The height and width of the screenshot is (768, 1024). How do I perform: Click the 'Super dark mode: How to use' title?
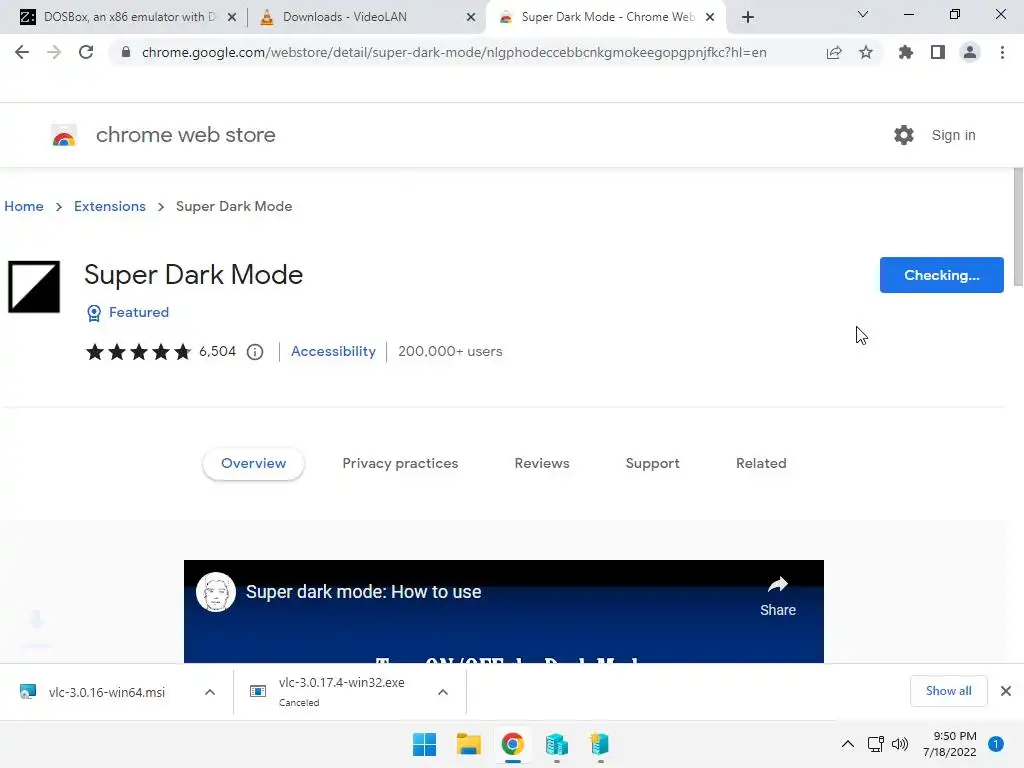pyautogui.click(x=364, y=592)
